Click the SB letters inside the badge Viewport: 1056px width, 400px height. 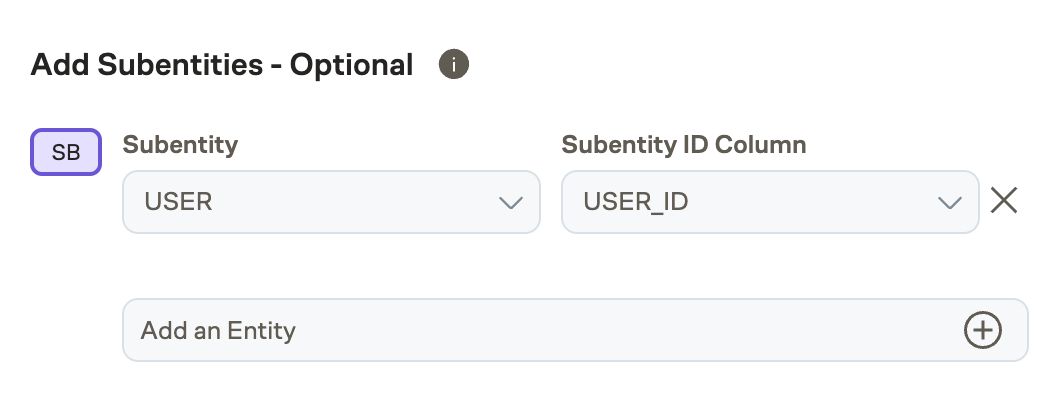click(x=66, y=154)
